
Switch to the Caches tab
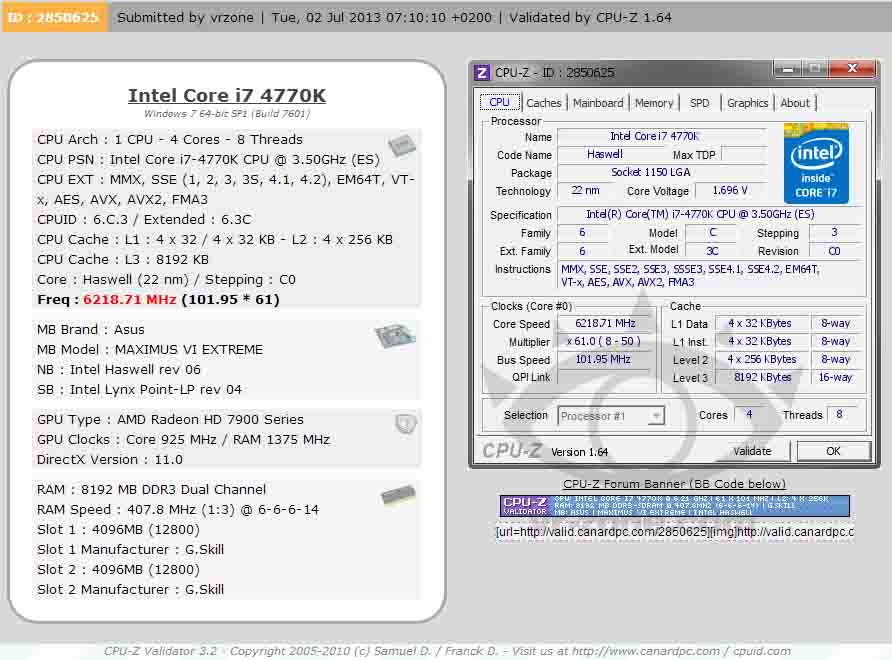click(x=544, y=103)
